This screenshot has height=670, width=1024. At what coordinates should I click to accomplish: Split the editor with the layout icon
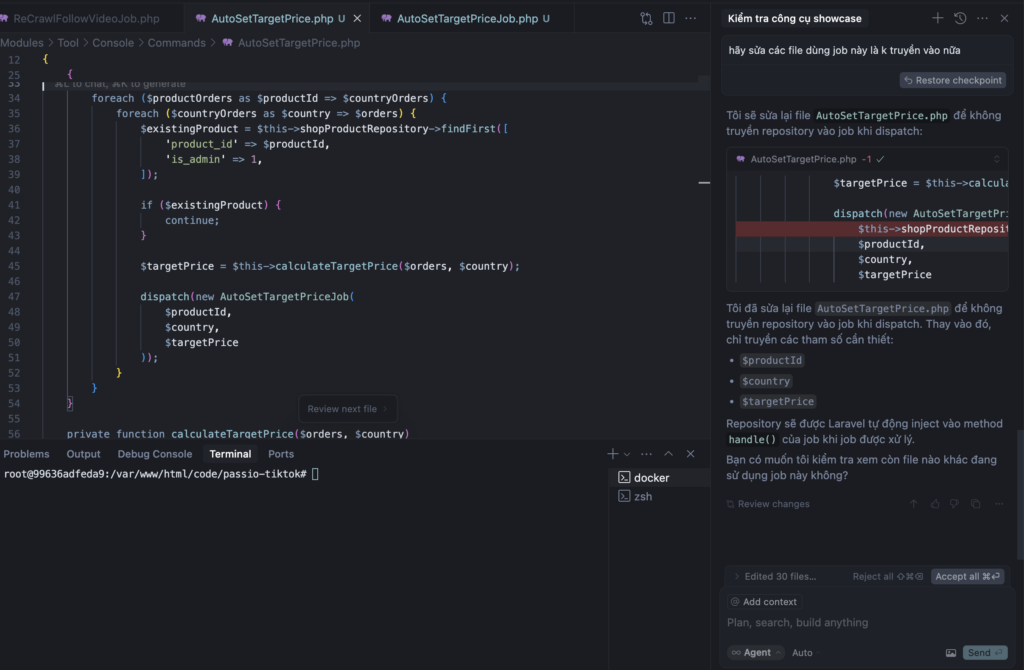tap(669, 18)
